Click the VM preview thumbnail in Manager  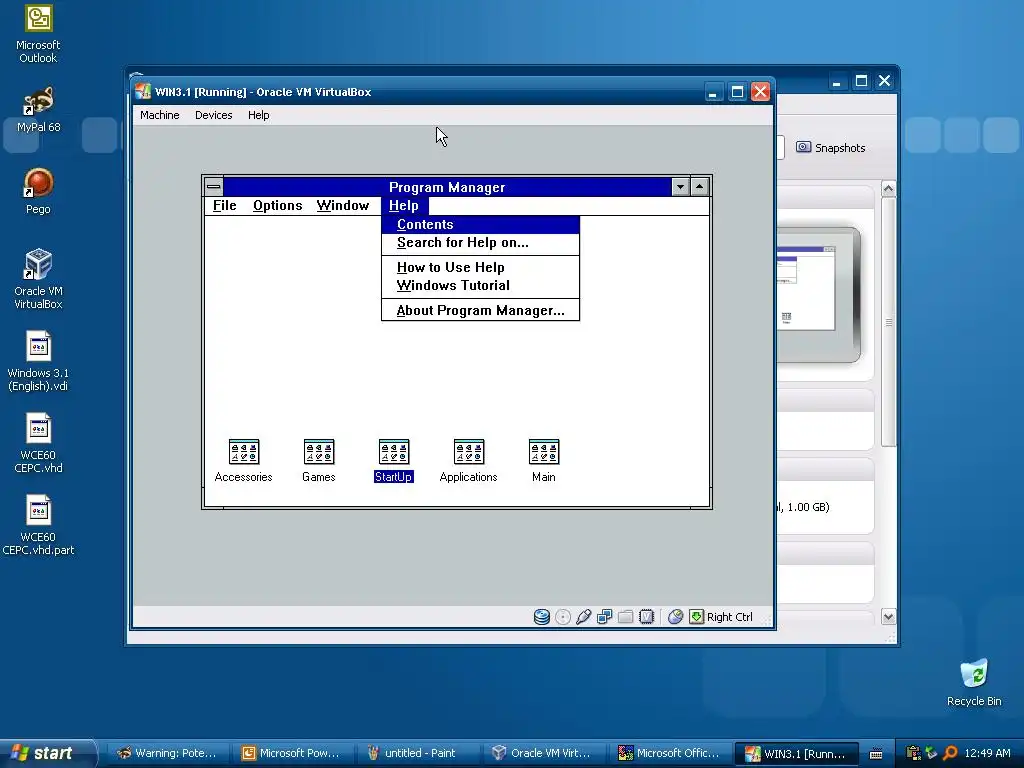click(818, 294)
